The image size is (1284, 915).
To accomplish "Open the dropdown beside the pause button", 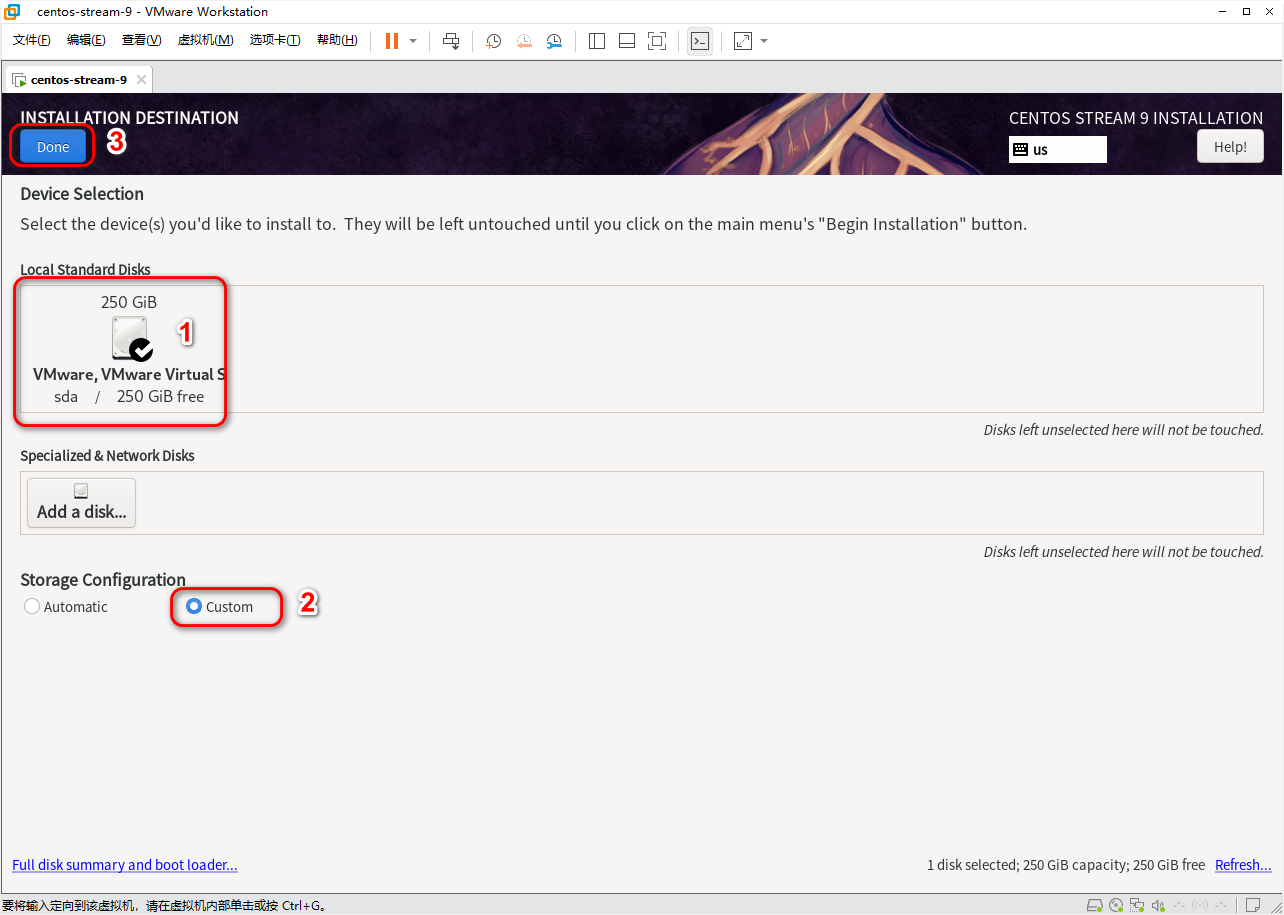I will tap(413, 41).
